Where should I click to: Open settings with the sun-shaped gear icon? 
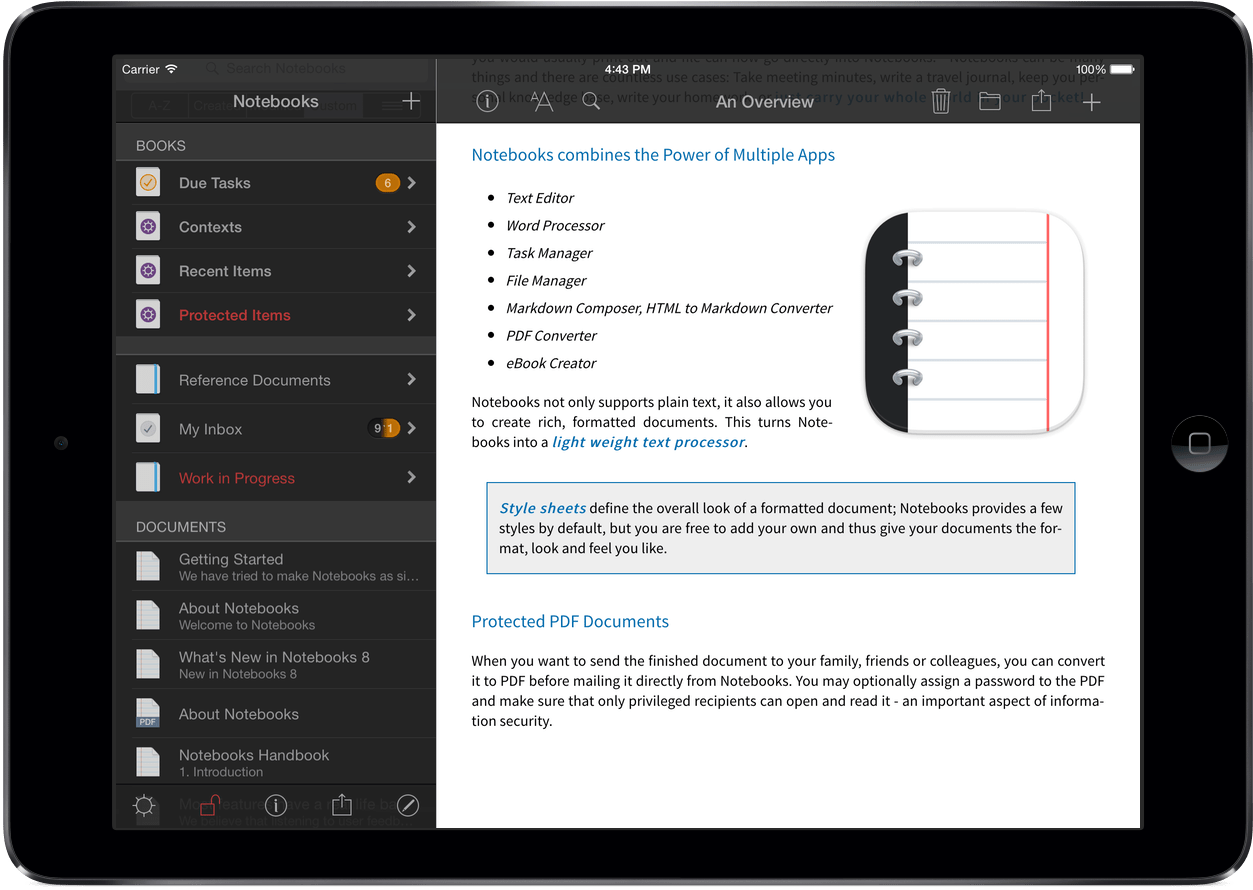point(144,805)
